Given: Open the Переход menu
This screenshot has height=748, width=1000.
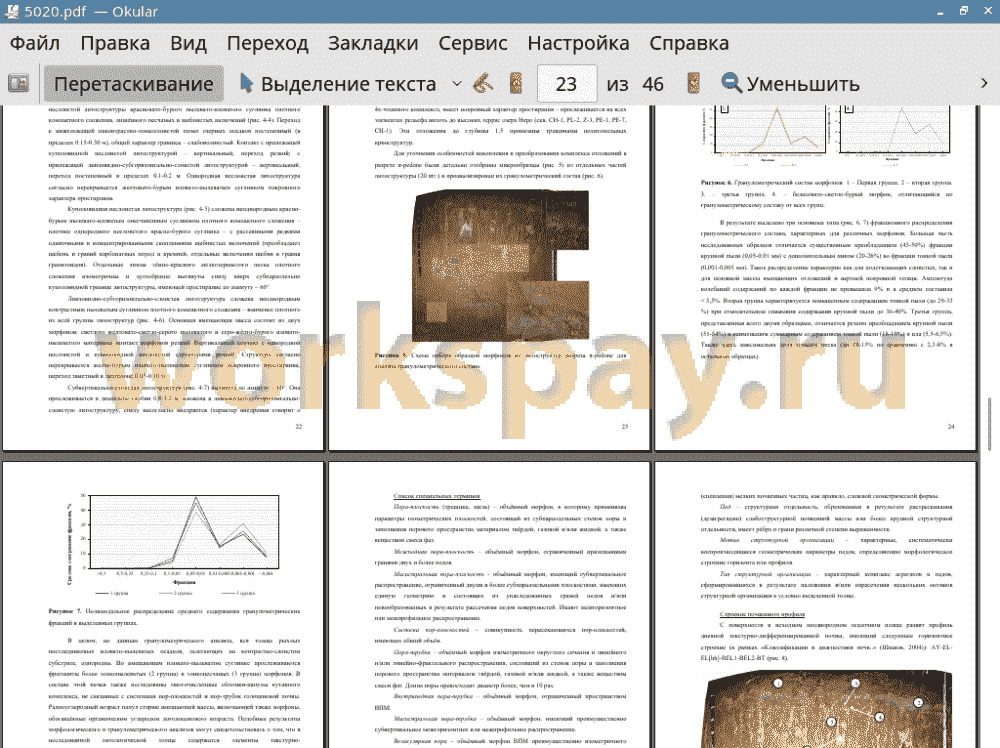Looking at the screenshot, I should [268, 43].
